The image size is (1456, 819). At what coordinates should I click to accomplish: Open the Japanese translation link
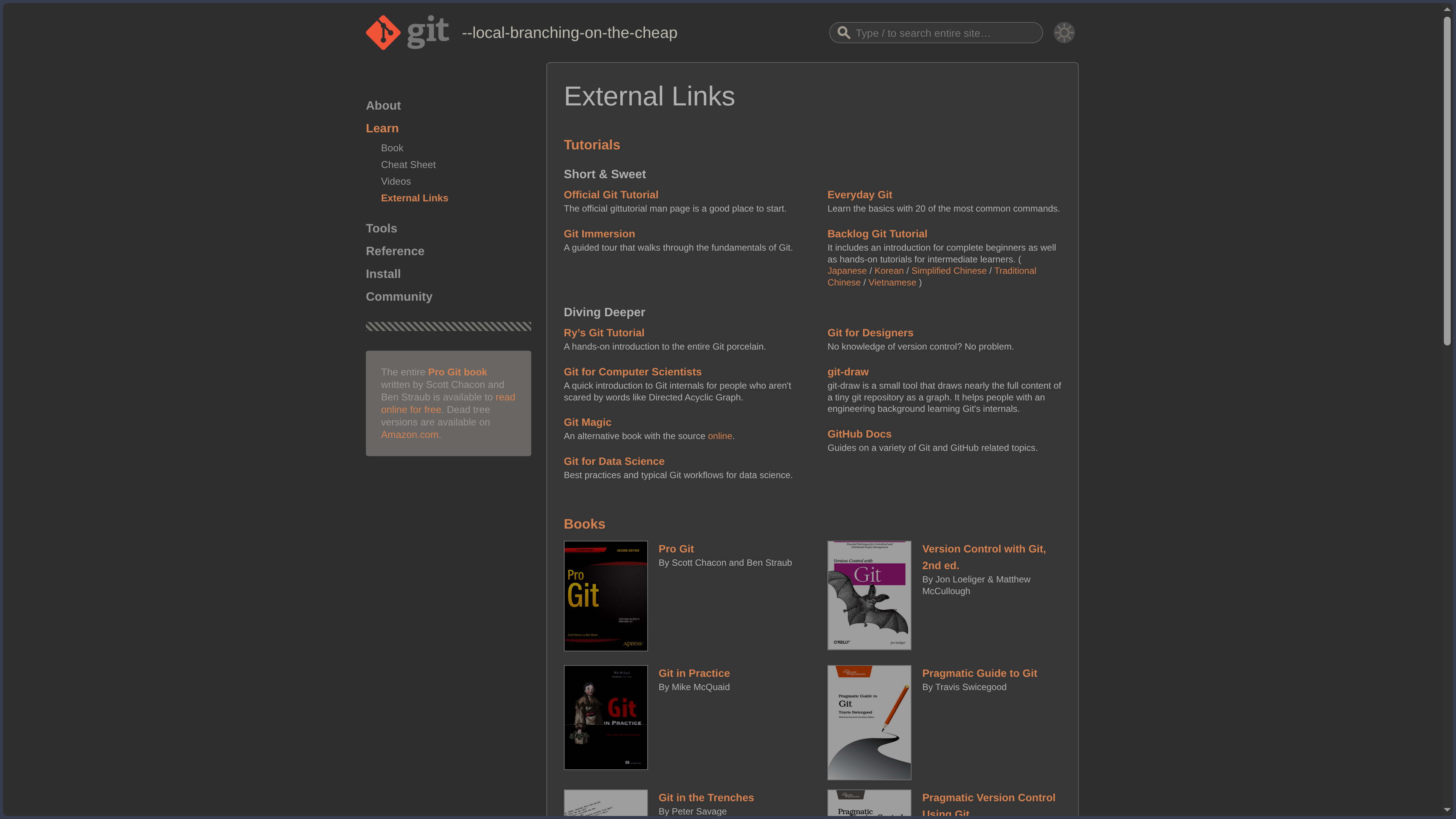(x=847, y=271)
